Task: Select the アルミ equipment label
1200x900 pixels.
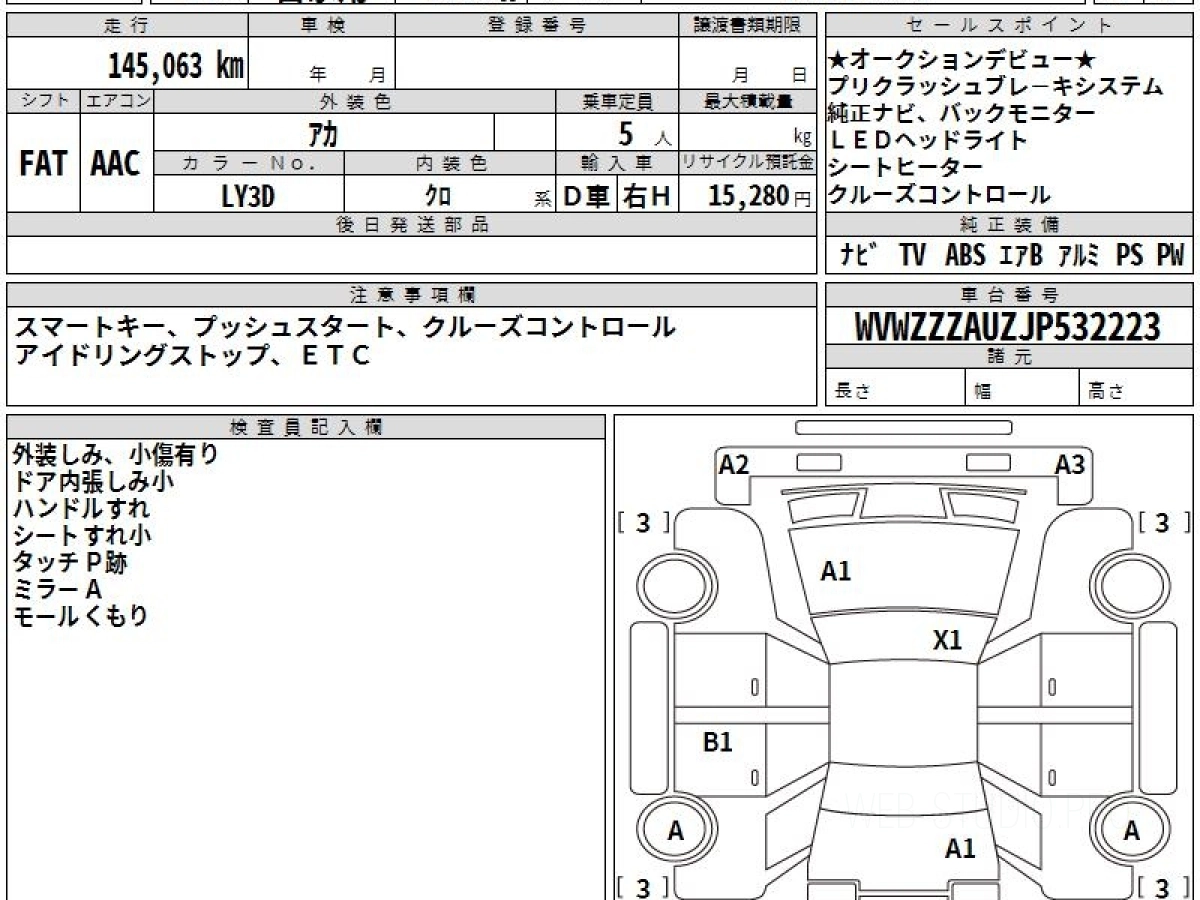Action: (x=1079, y=255)
